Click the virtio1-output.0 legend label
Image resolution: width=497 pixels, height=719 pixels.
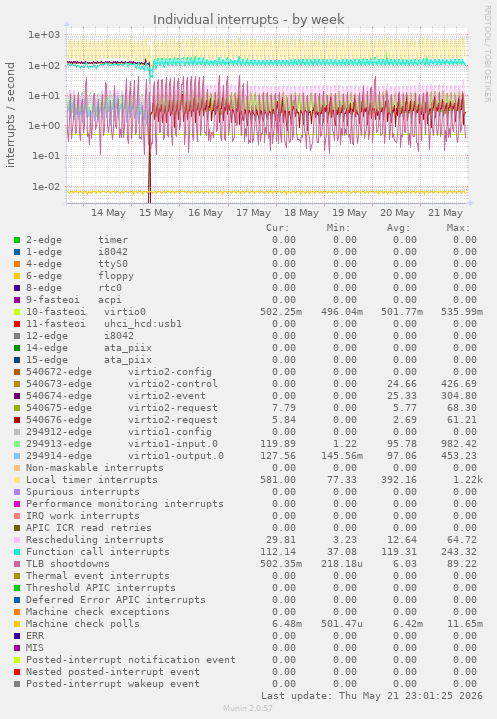pos(176,456)
